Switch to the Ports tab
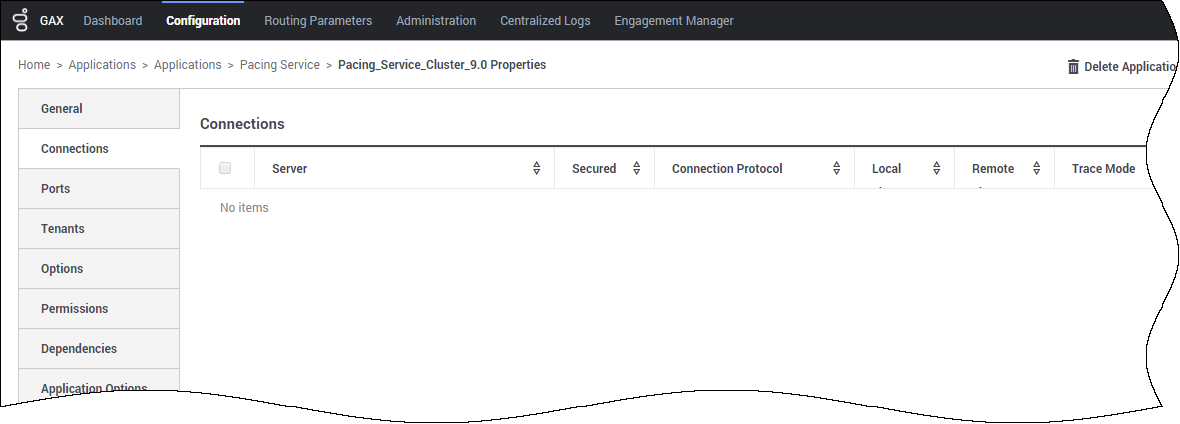Image resolution: width=1180 pixels, height=424 pixels. pos(99,188)
